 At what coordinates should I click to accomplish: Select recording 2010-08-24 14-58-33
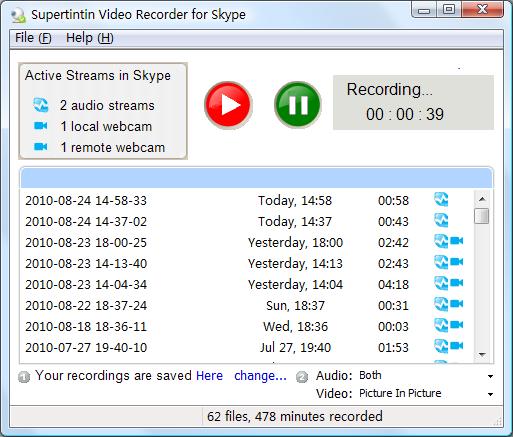[247, 200]
